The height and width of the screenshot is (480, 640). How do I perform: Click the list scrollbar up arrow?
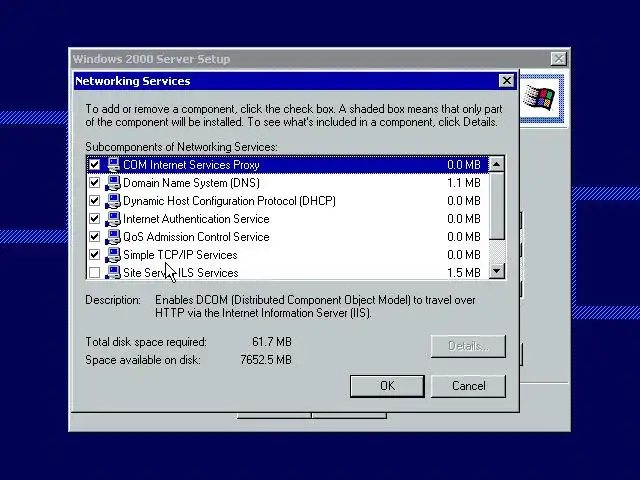pyautogui.click(x=497, y=164)
